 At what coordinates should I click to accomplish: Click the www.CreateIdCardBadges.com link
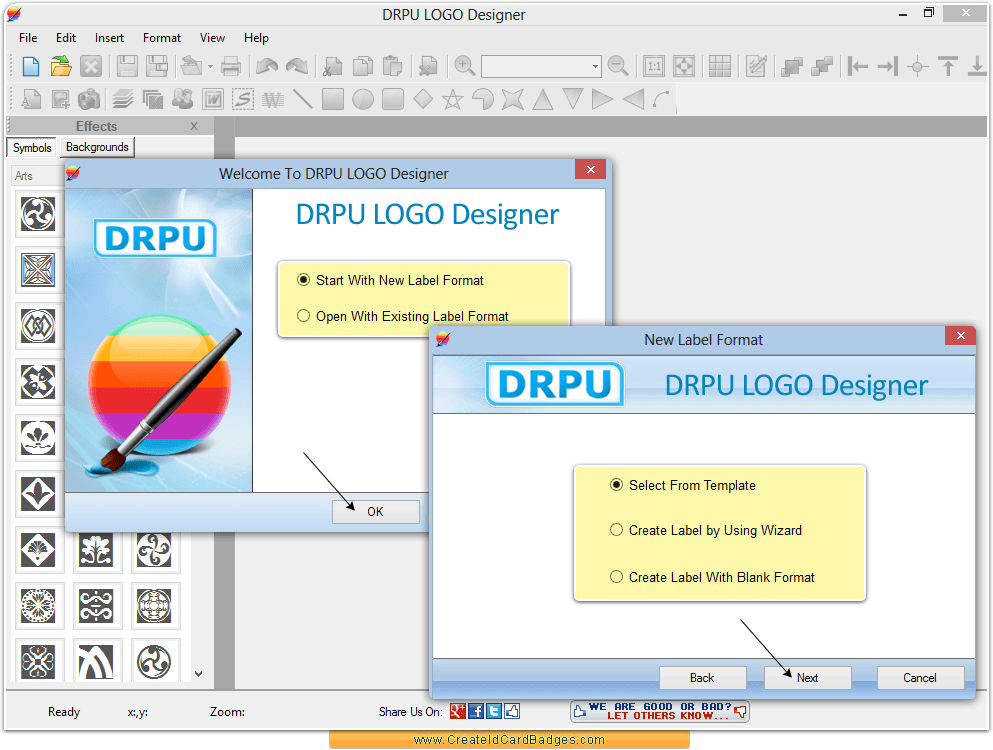(509, 740)
